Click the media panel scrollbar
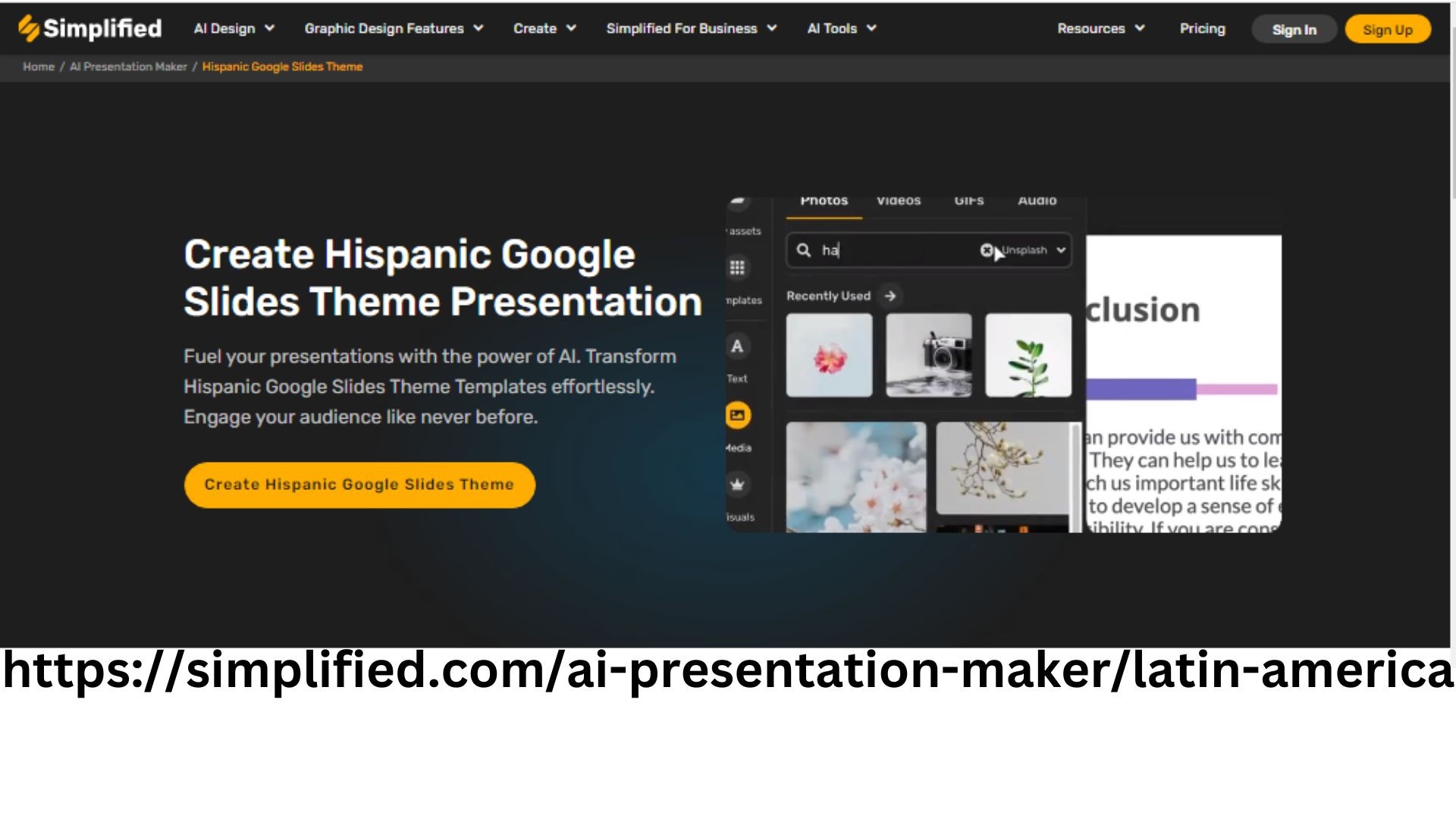This screenshot has height=819, width=1456. point(1075,478)
